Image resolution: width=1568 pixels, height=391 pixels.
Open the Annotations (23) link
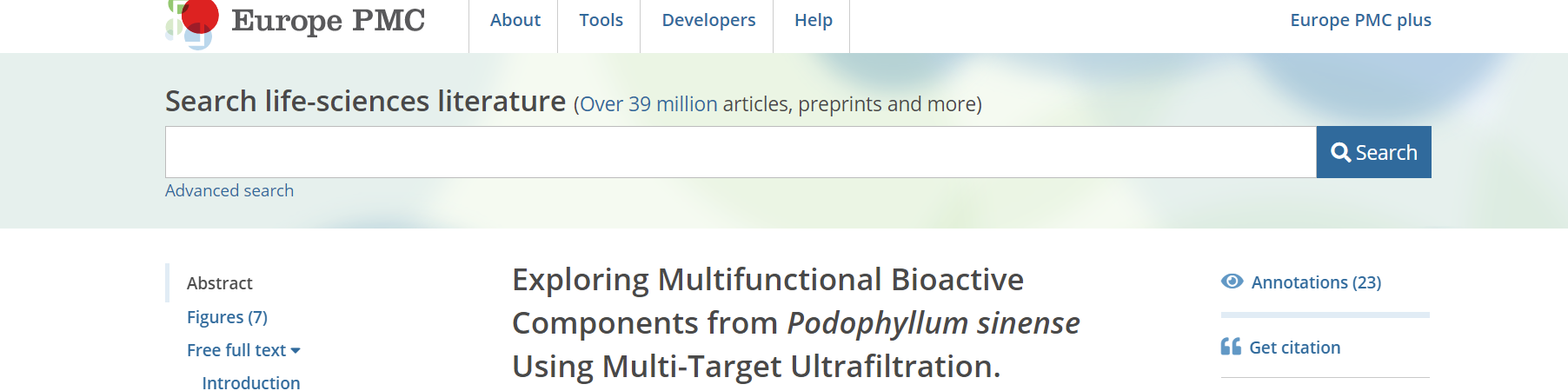point(1316,282)
